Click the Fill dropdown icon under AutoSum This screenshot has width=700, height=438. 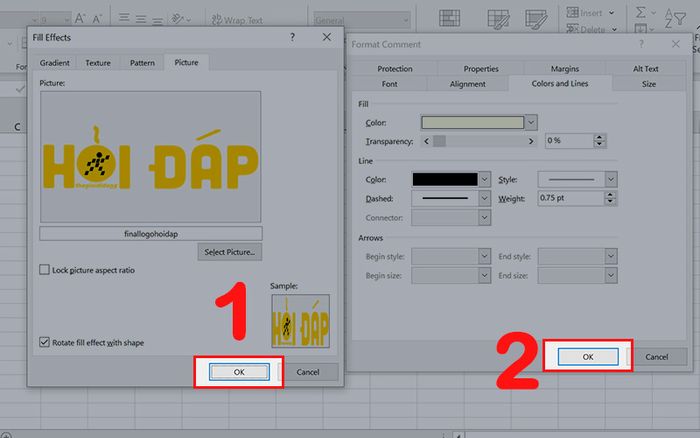coord(641,29)
